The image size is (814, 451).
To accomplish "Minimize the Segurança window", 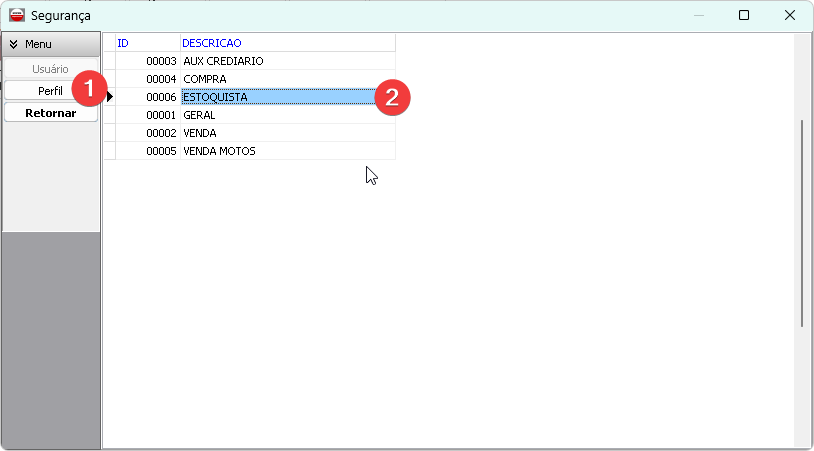I will coord(698,15).
